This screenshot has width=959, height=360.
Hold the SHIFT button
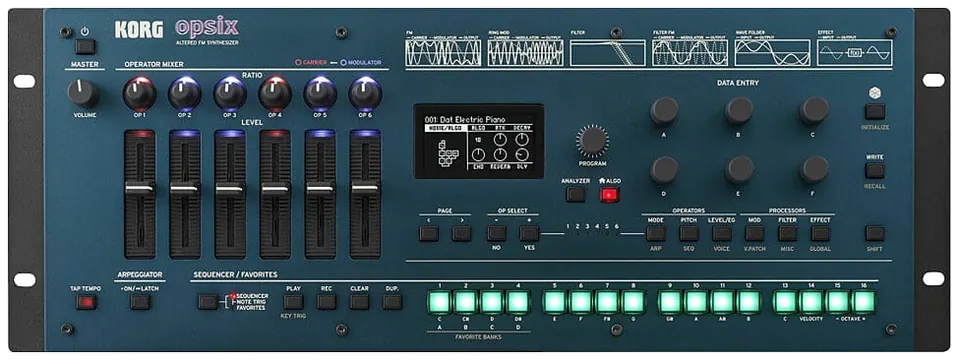click(x=875, y=233)
